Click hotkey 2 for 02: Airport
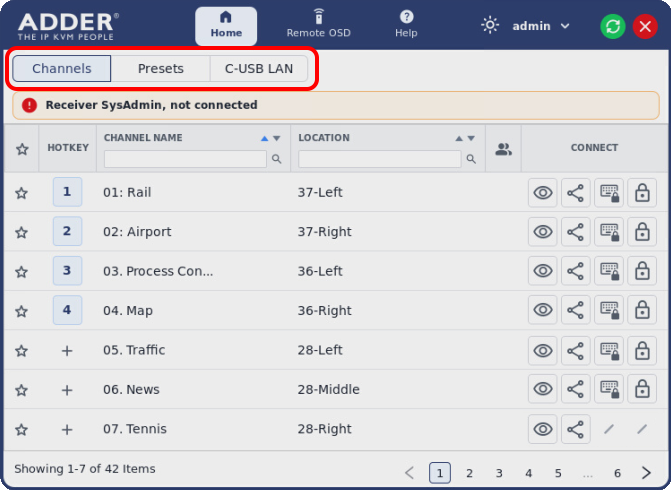Screen dimensions: 671x490 point(67,231)
